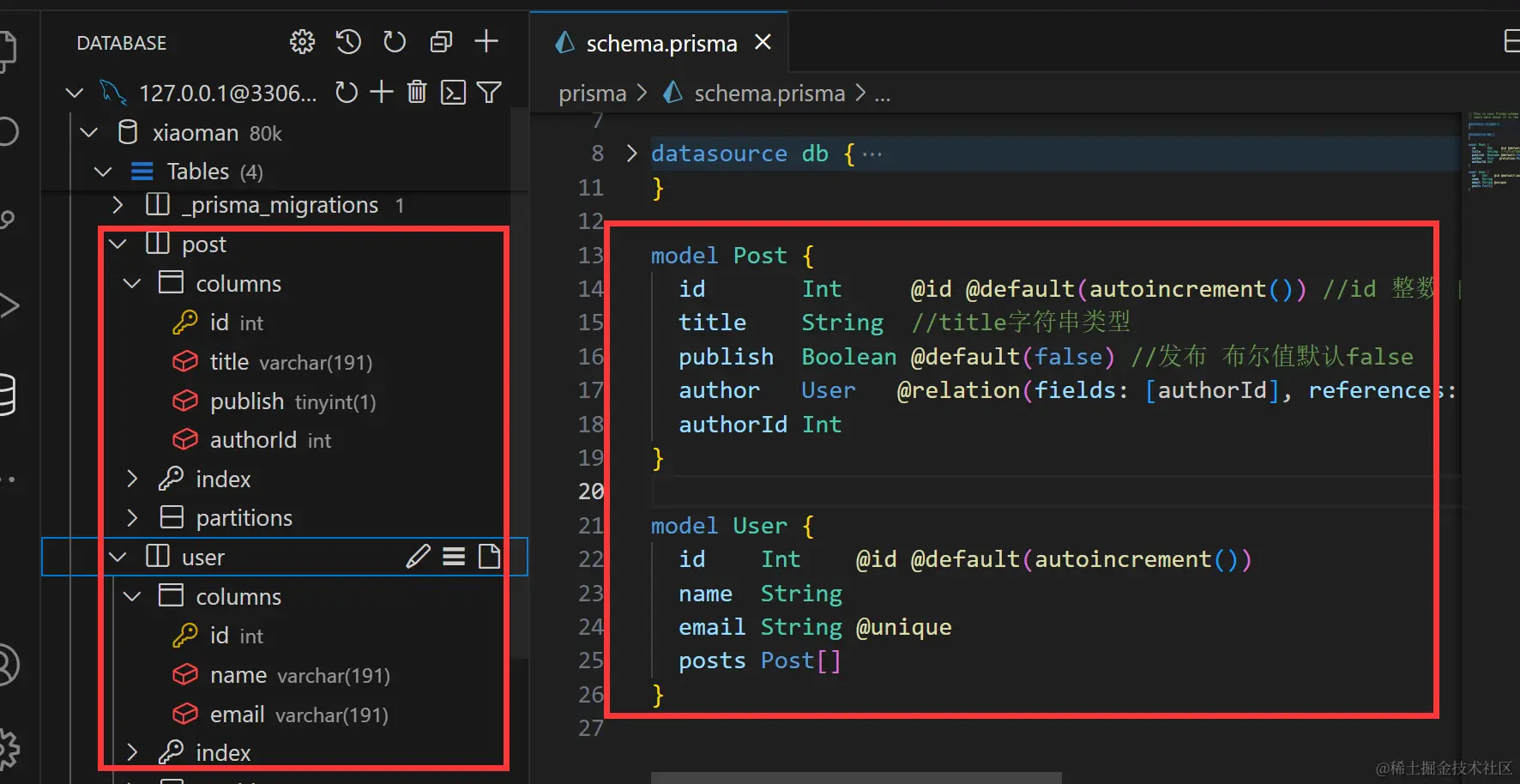The image size is (1520, 784).
Task: Create new item on 127.0.0.1 connection
Action: tap(382, 92)
